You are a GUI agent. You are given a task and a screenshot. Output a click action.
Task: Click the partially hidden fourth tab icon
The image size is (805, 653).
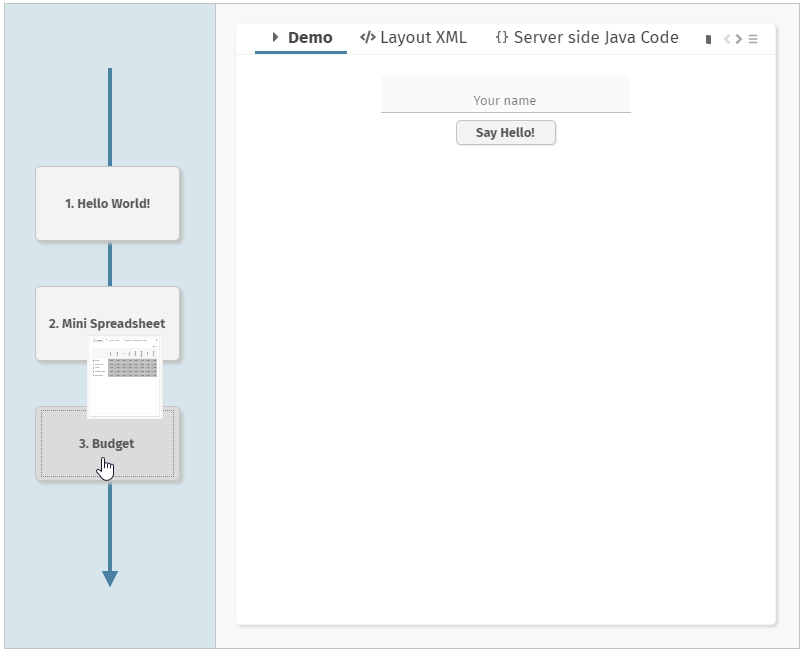click(x=708, y=39)
